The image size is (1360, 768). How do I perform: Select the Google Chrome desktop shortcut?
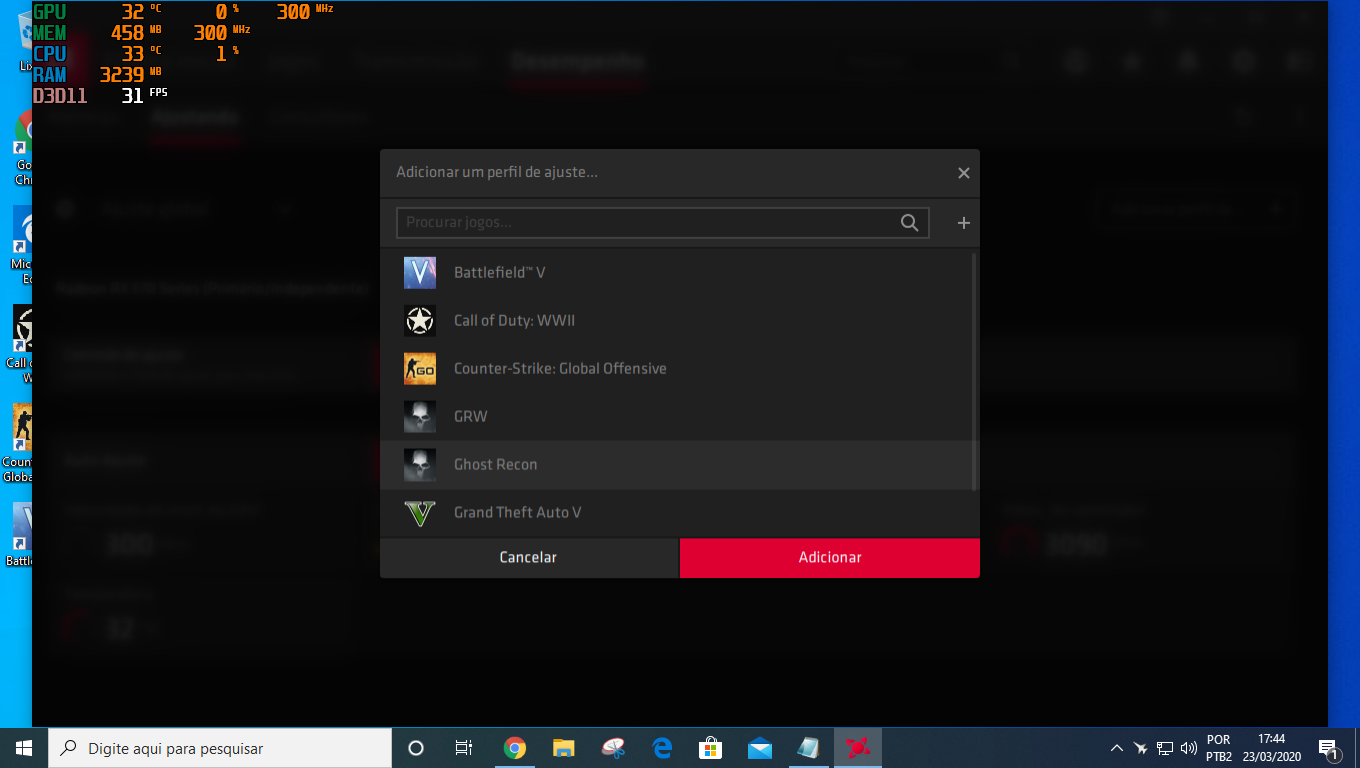(x=24, y=148)
